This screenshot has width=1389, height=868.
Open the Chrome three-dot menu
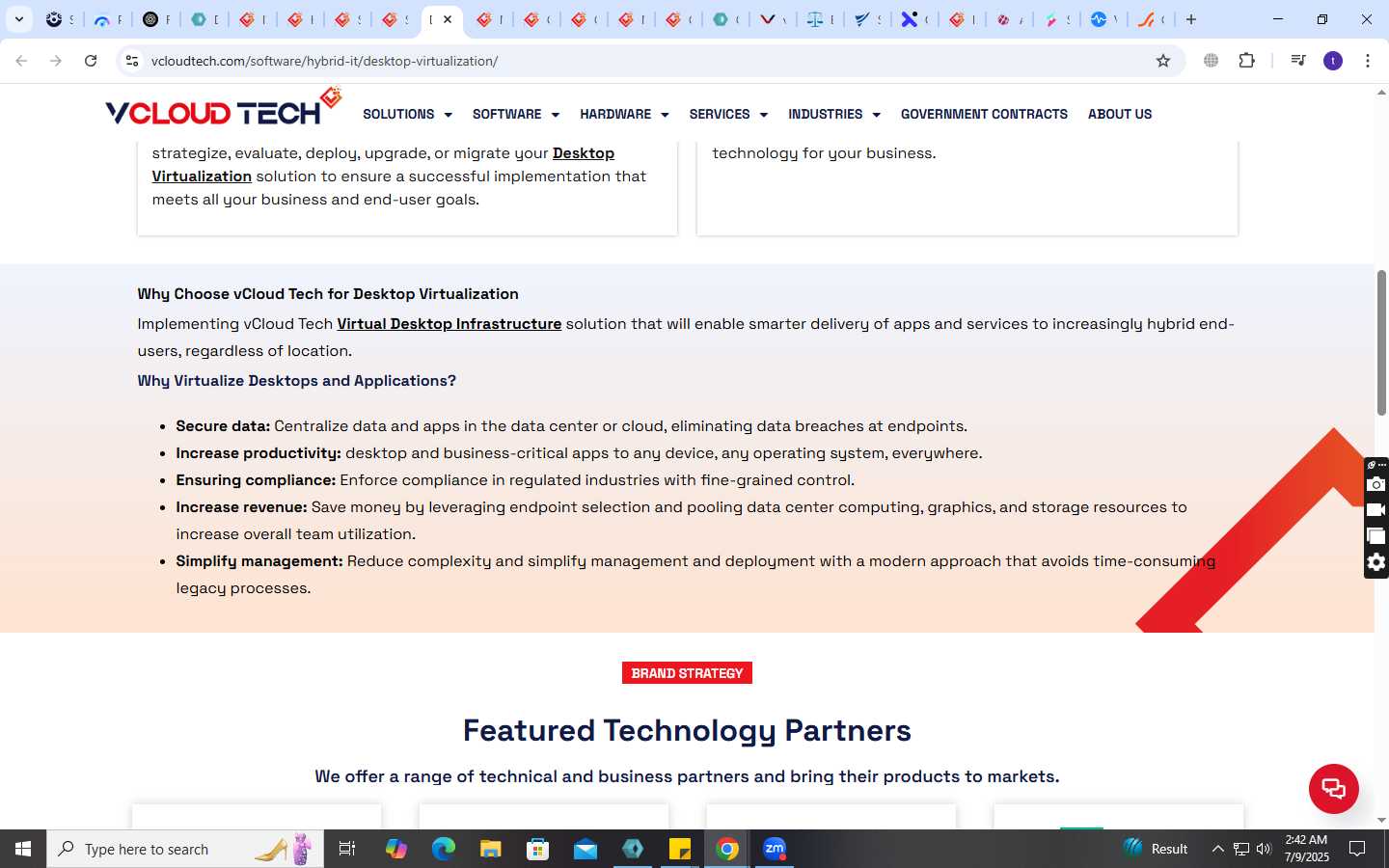click(x=1368, y=61)
